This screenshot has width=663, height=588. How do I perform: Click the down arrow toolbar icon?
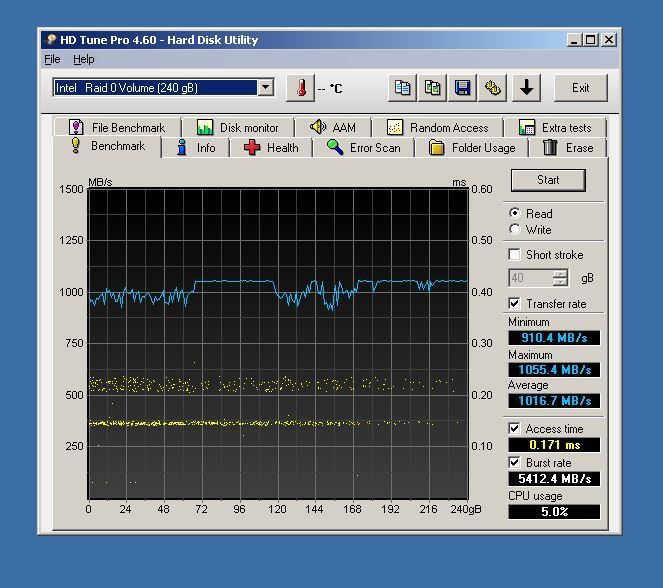click(x=526, y=88)
